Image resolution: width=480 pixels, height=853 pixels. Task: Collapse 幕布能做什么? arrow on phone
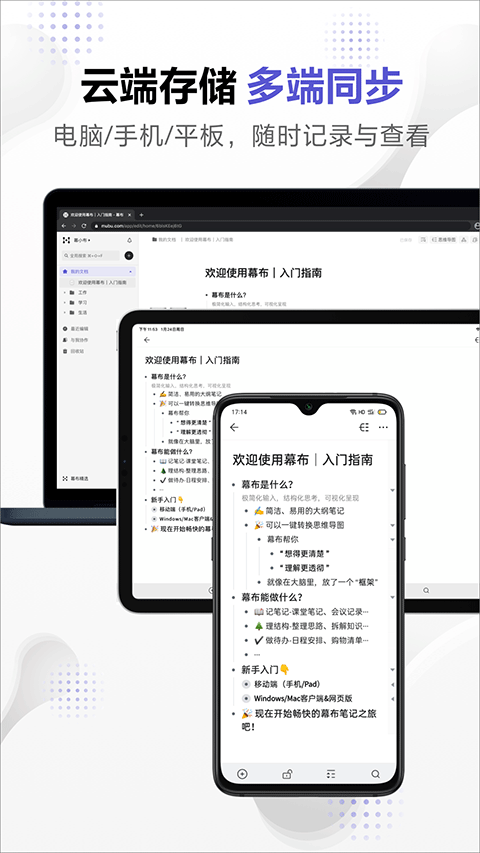(392, 598)
